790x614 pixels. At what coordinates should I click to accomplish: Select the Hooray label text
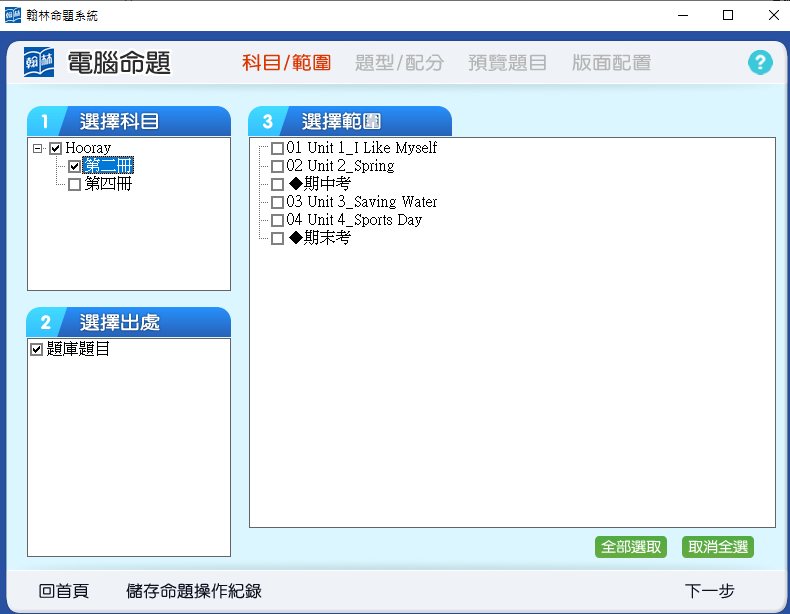tap(88, 148)
